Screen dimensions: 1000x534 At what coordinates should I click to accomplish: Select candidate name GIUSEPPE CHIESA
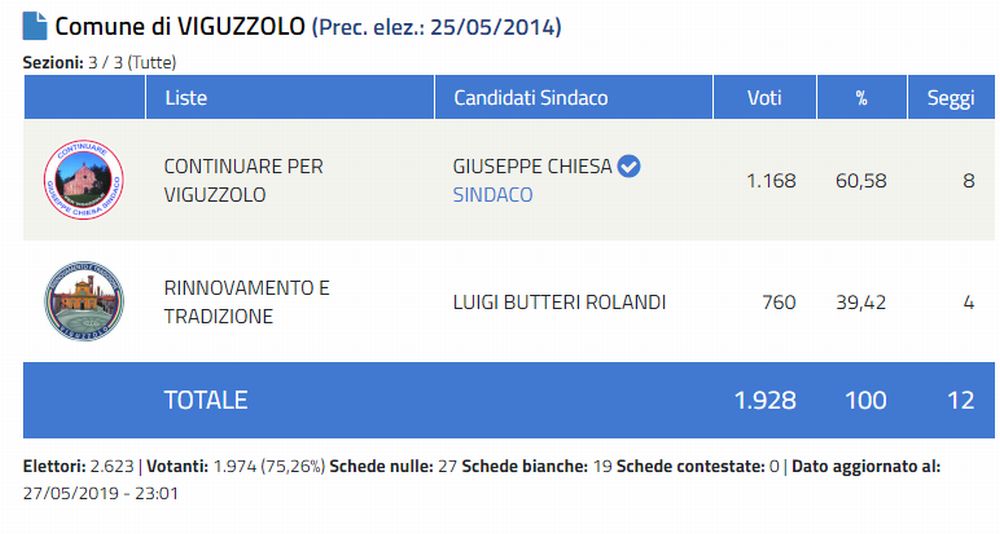coord(532,167)
